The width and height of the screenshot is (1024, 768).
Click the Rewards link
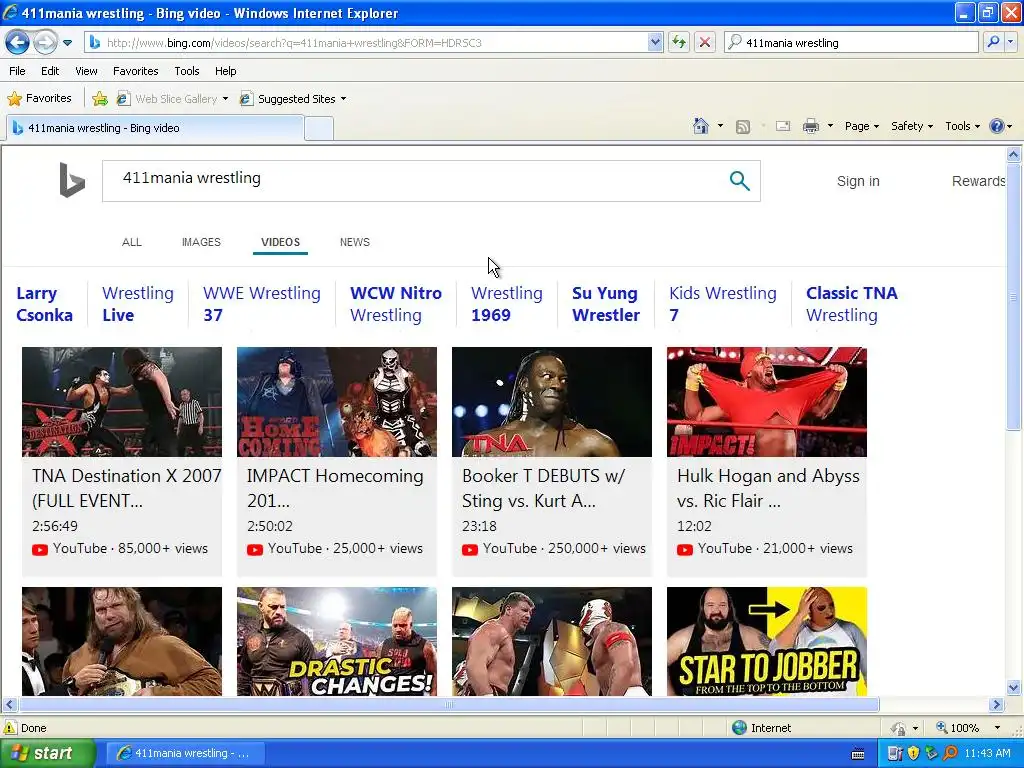(978, 182)
